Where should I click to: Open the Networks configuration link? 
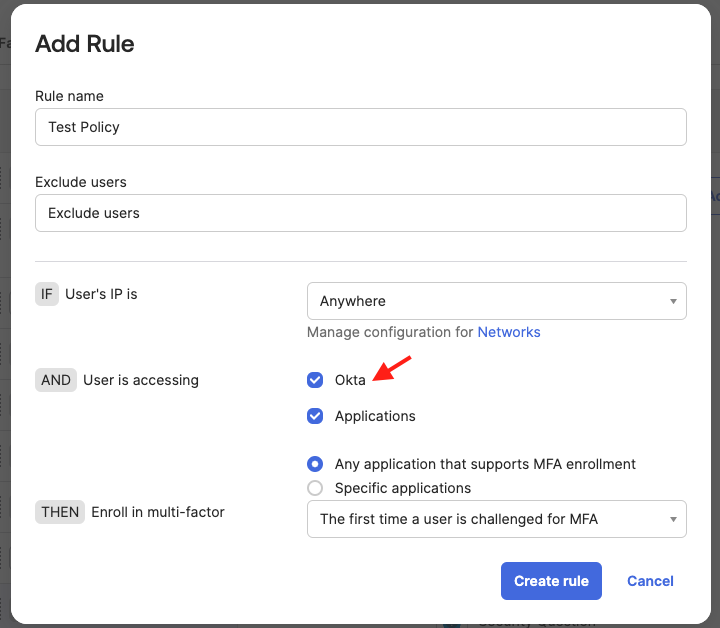click(508, 332)
